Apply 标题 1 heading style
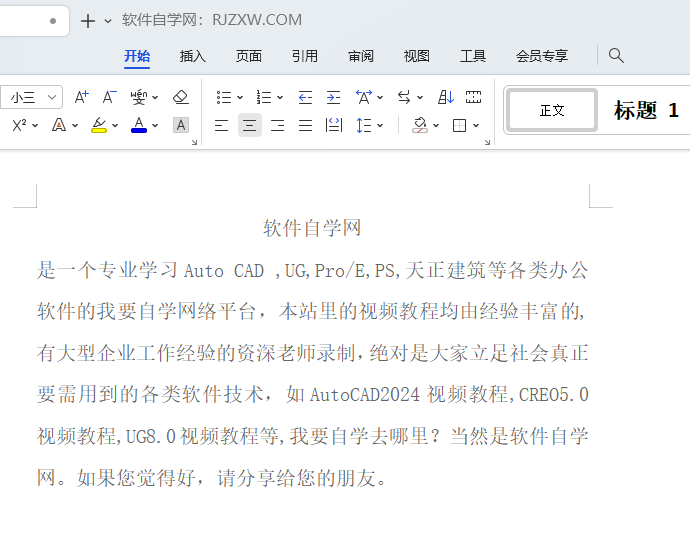The width and height of the screenshot is (690, 549). (x=646, y=110)
